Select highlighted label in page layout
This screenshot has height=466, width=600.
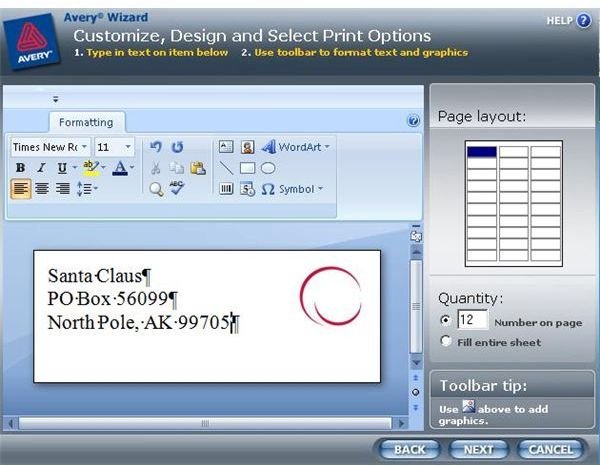click(482, 152)
